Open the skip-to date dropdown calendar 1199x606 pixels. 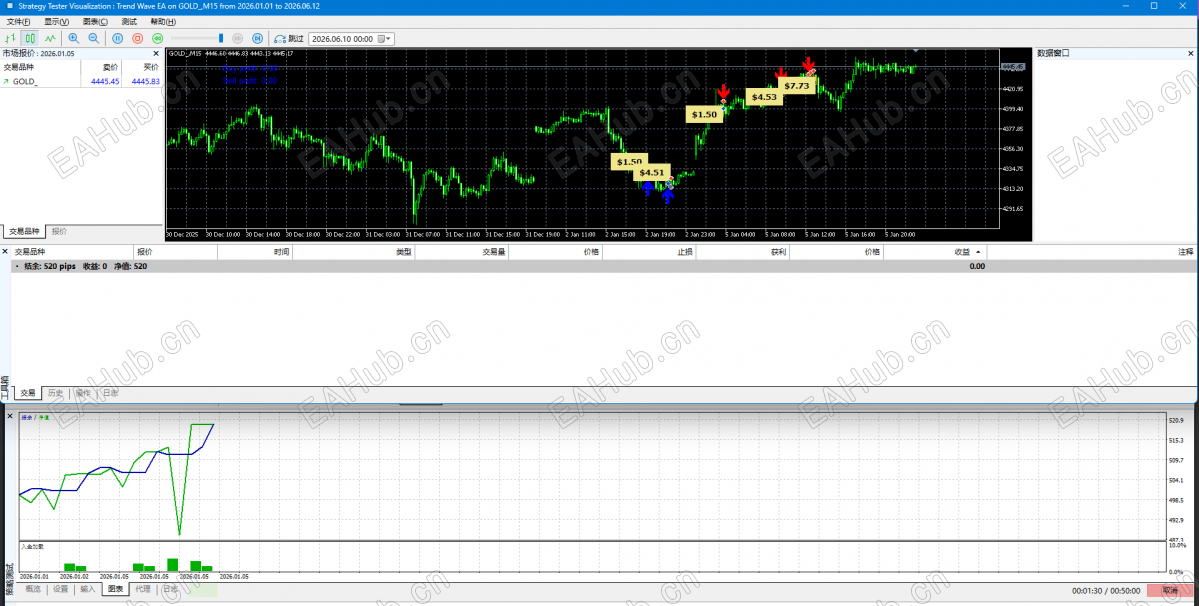(x=385, y=38)
